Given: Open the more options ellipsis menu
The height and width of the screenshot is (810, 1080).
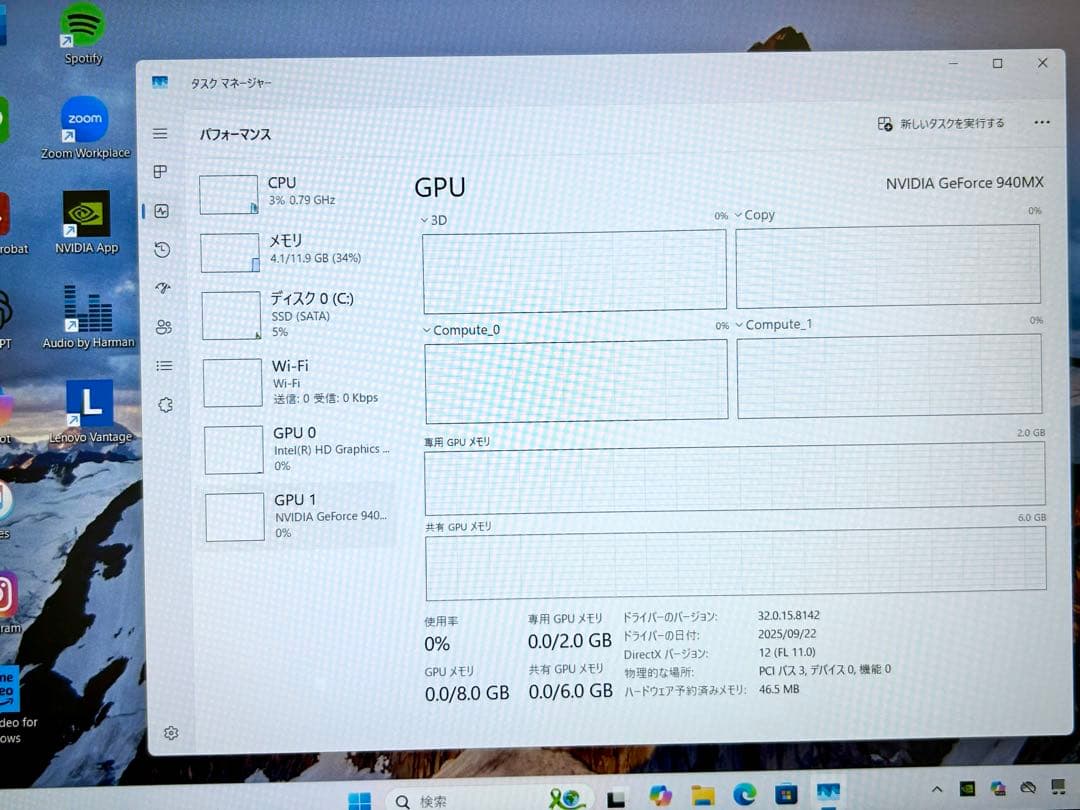Looking at the screenshot, I should click(1041, 121).
